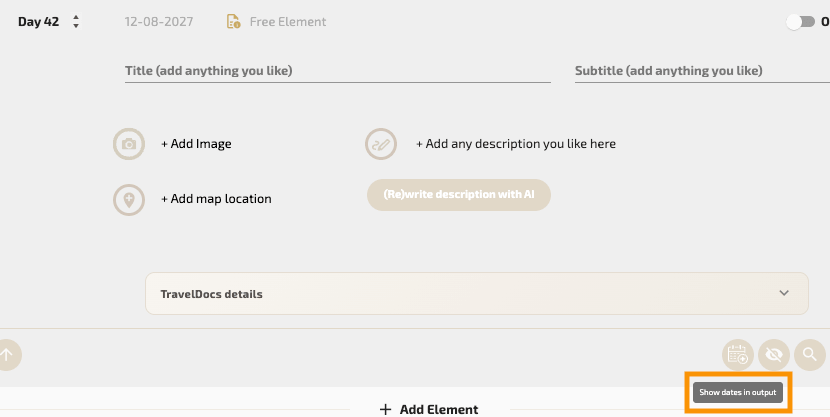
Task: Click the map pin location icon
Action: tap(129, 199)
